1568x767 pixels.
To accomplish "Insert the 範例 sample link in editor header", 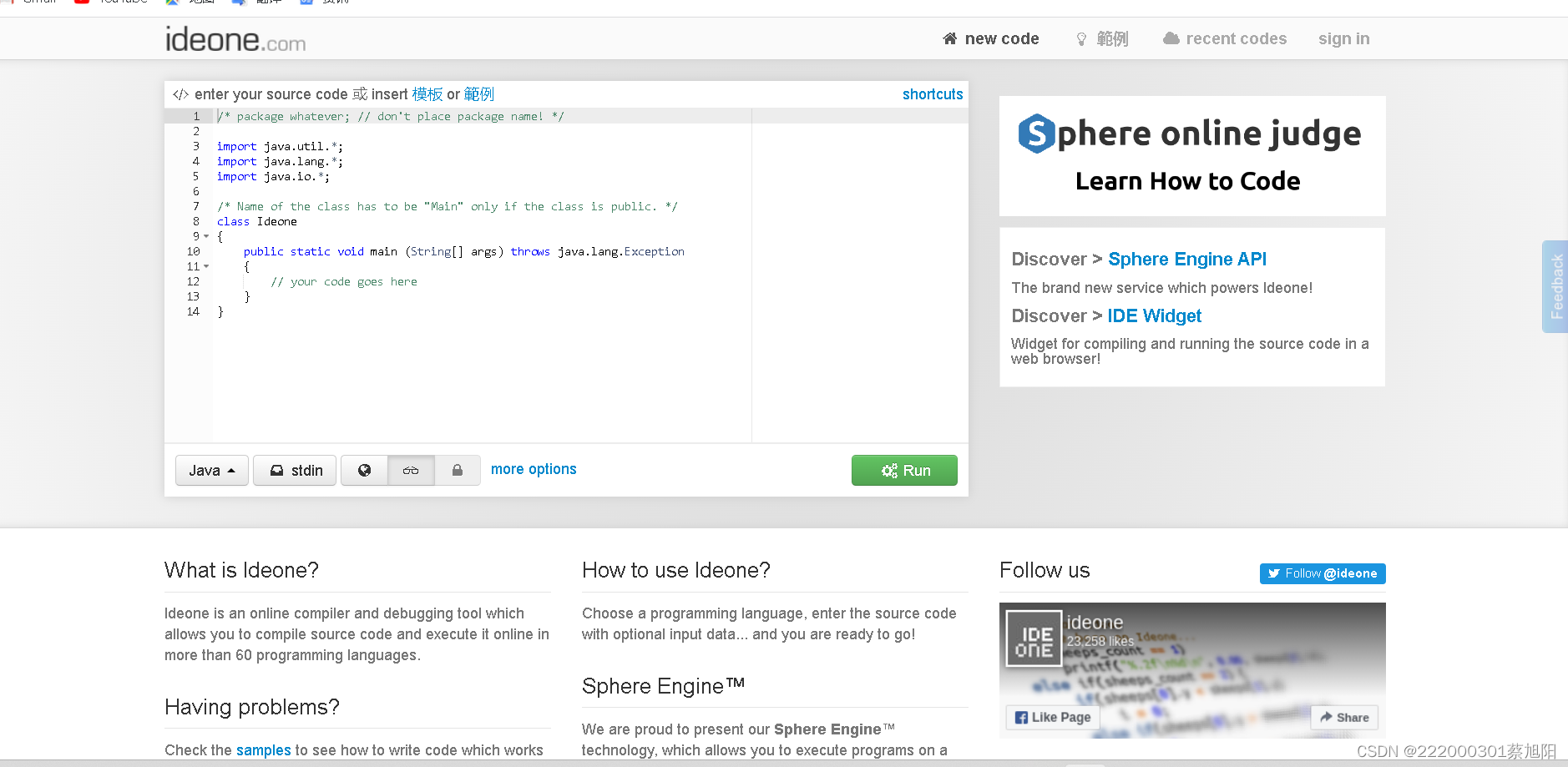I will click(479, 94).
